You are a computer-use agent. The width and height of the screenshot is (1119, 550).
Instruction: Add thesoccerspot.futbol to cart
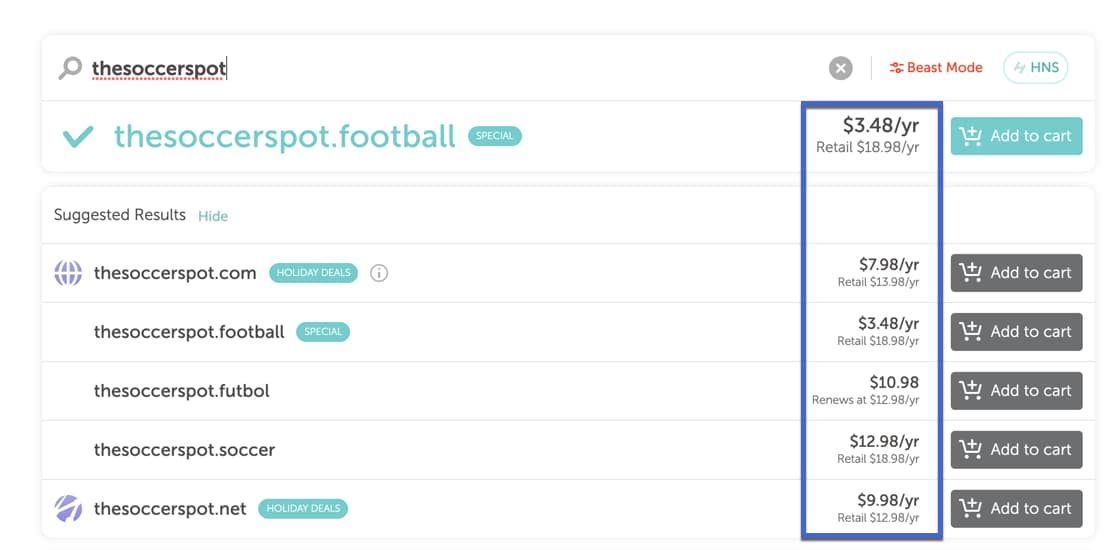1016,391
